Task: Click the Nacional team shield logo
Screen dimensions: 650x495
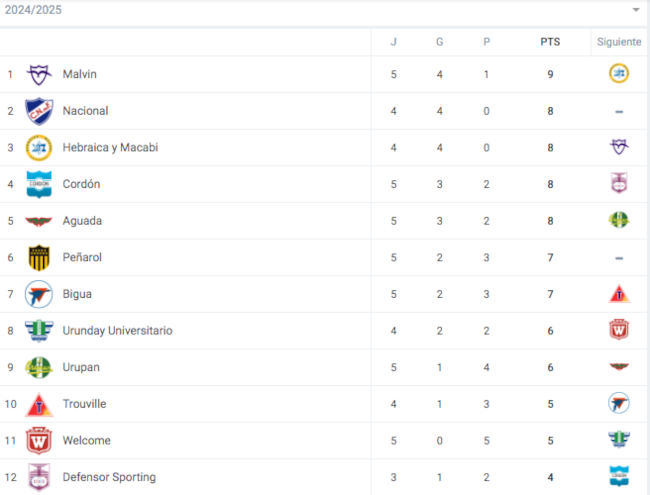Action: 39,111
